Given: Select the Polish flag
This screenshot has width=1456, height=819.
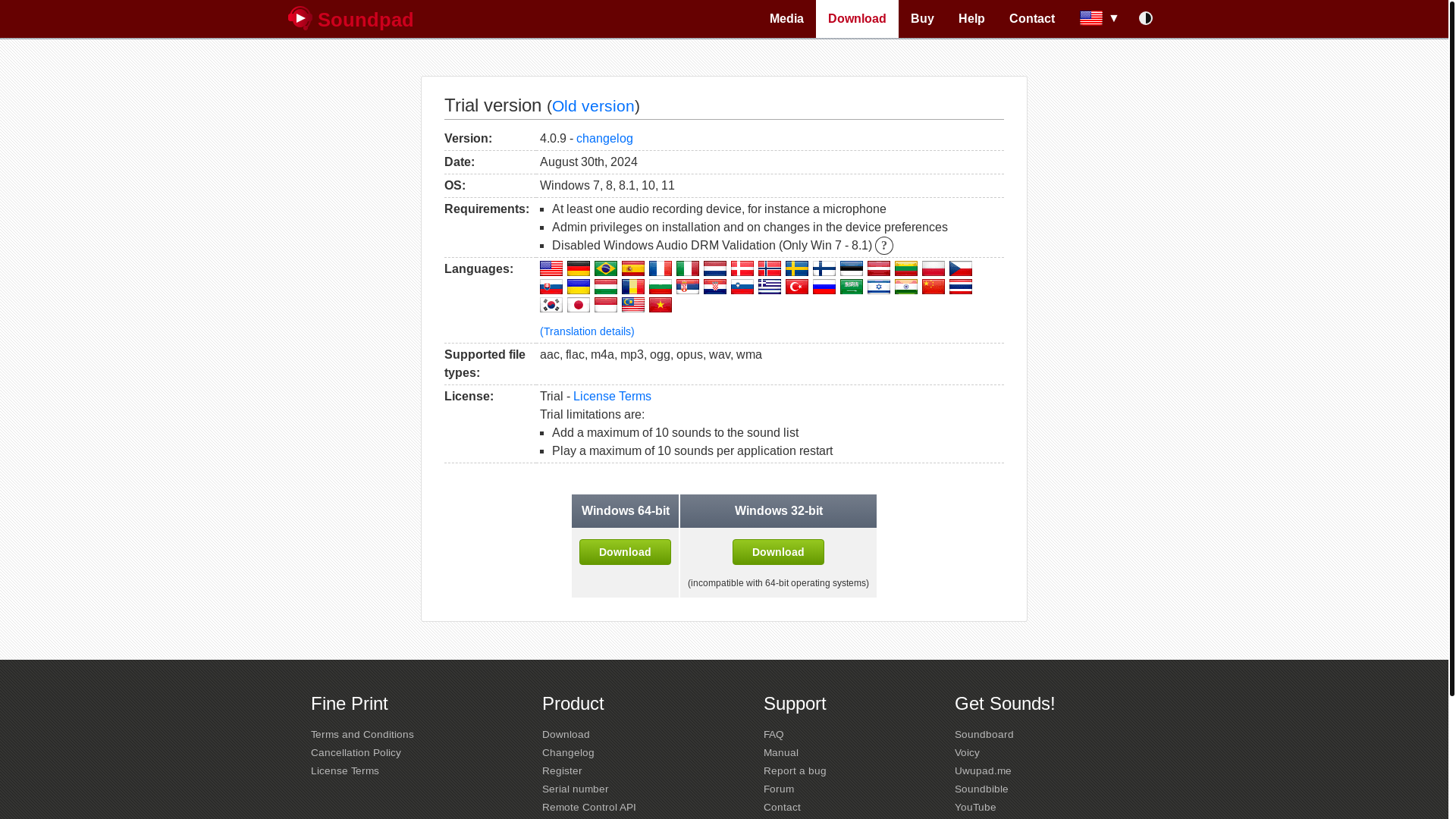Looking at the screenshot, I should (x=934, y=268).
